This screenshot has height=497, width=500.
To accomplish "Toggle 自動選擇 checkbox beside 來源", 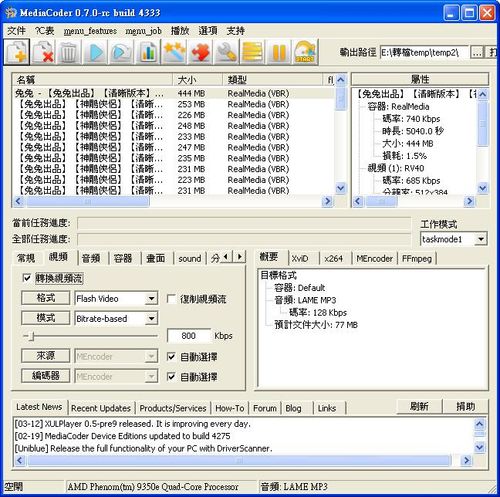I will point(171,357).
